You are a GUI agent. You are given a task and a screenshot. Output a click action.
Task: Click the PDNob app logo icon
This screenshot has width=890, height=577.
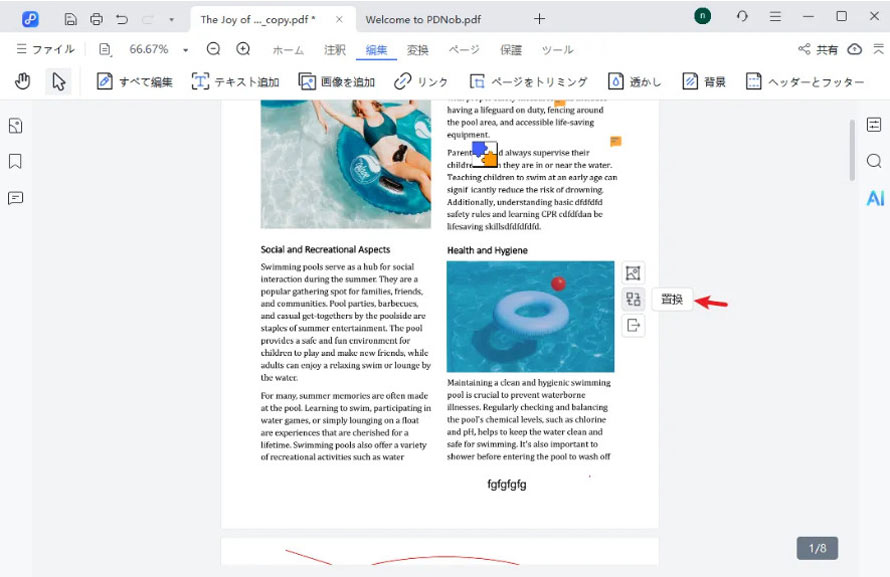point(30,19)
